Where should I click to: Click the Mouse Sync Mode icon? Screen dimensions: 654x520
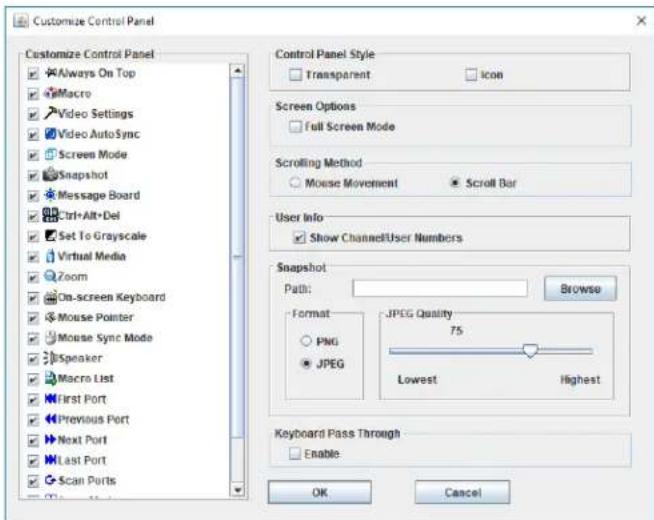tap(50, 338)
